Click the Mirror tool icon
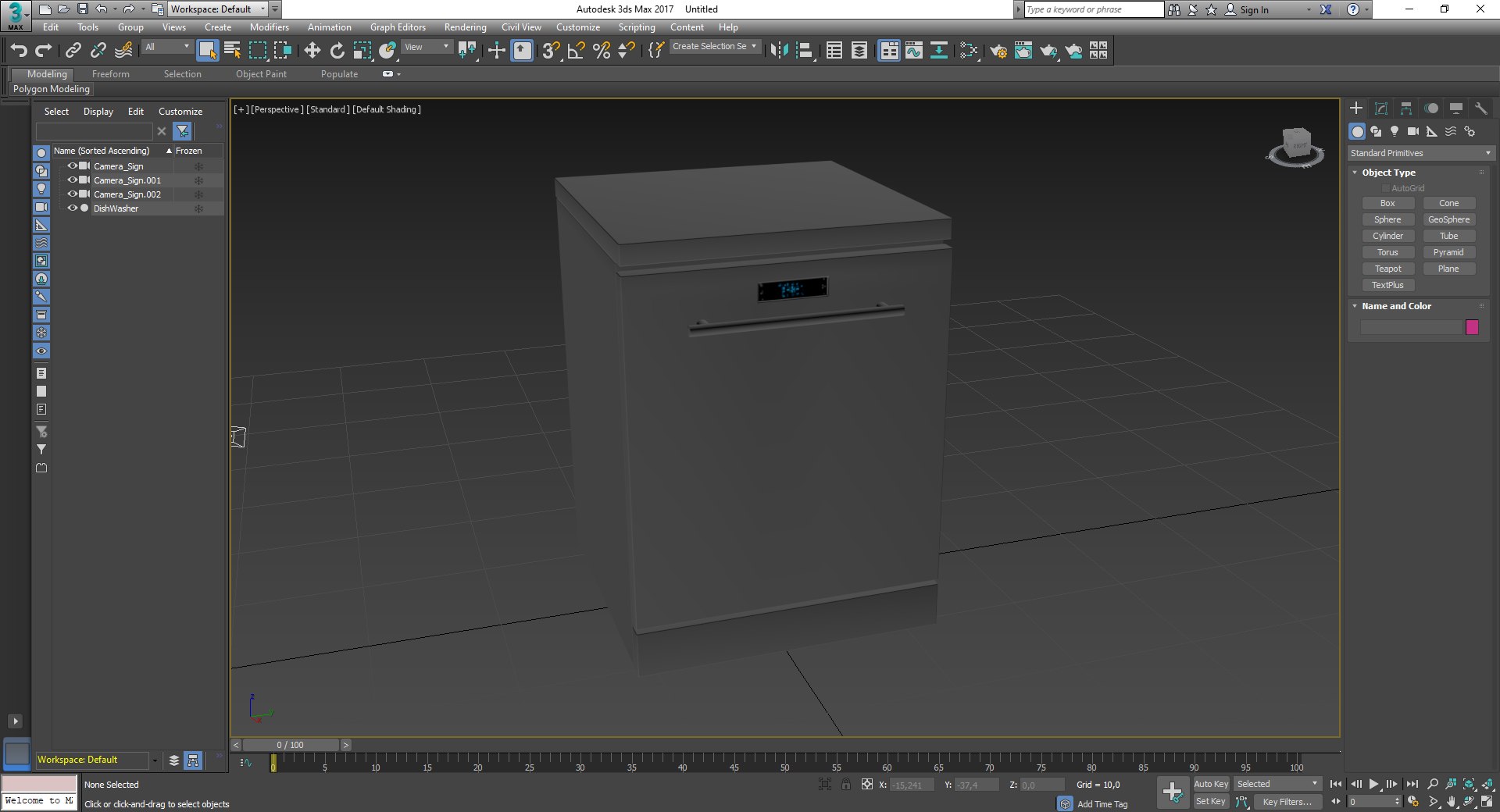 (x=779, y=51)
